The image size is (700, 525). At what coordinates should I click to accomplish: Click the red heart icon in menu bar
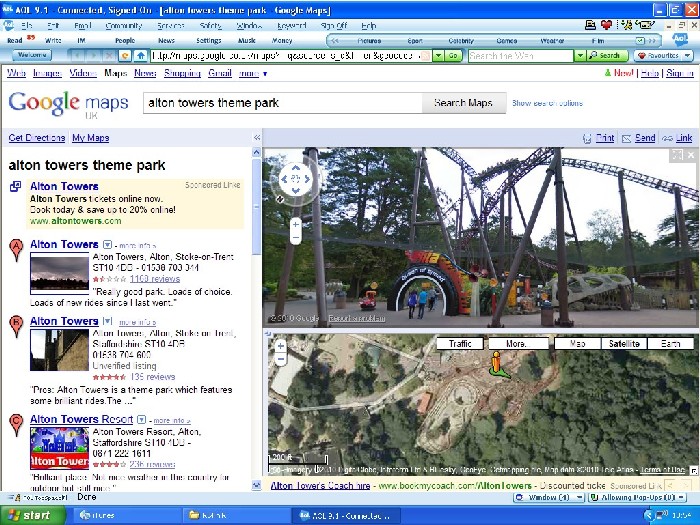606,25
